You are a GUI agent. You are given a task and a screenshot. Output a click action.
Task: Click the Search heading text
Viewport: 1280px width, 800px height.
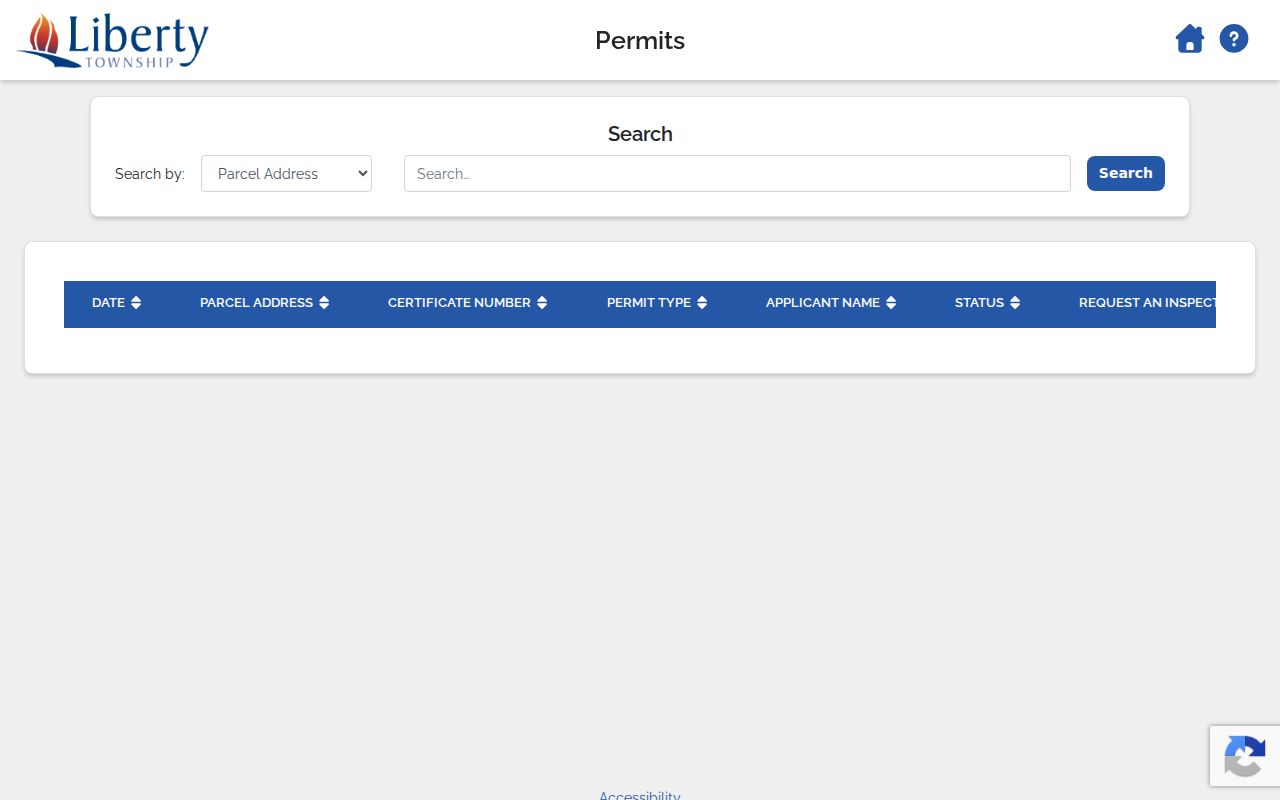click(640, 134)
